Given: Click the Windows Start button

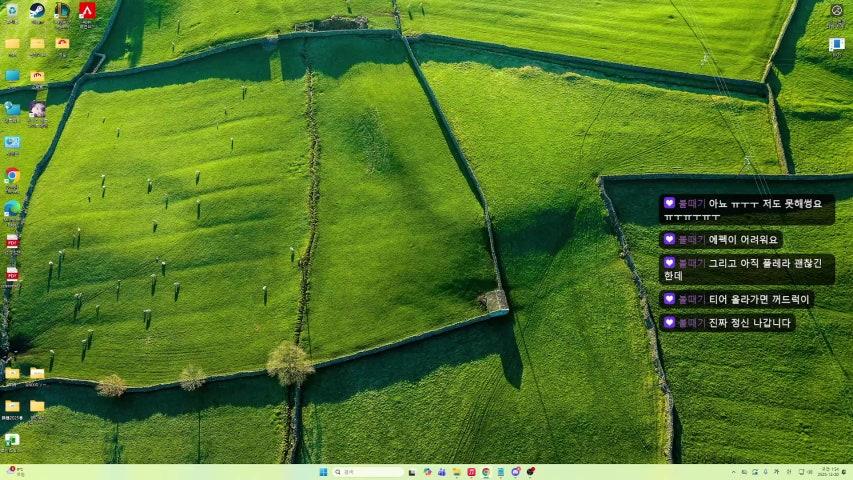Looking at the screenshot, I should (323, 472).
